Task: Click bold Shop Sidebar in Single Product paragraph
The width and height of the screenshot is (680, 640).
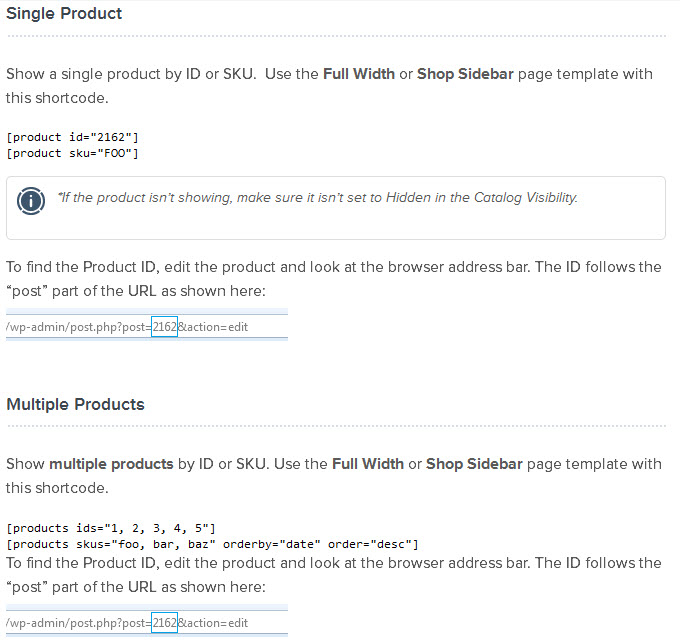Action: point(466,74)
